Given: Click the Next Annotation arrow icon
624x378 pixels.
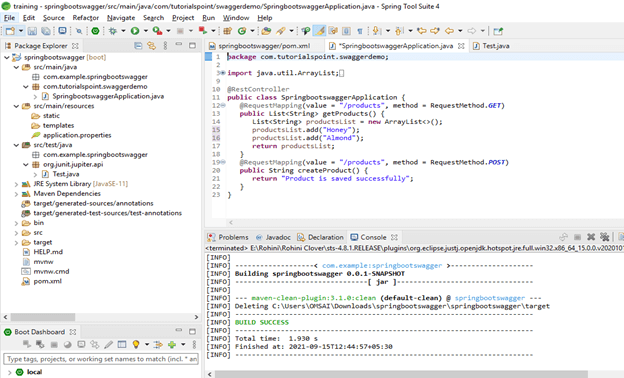Looking at the screenshot, I should [x=376, y=31].
